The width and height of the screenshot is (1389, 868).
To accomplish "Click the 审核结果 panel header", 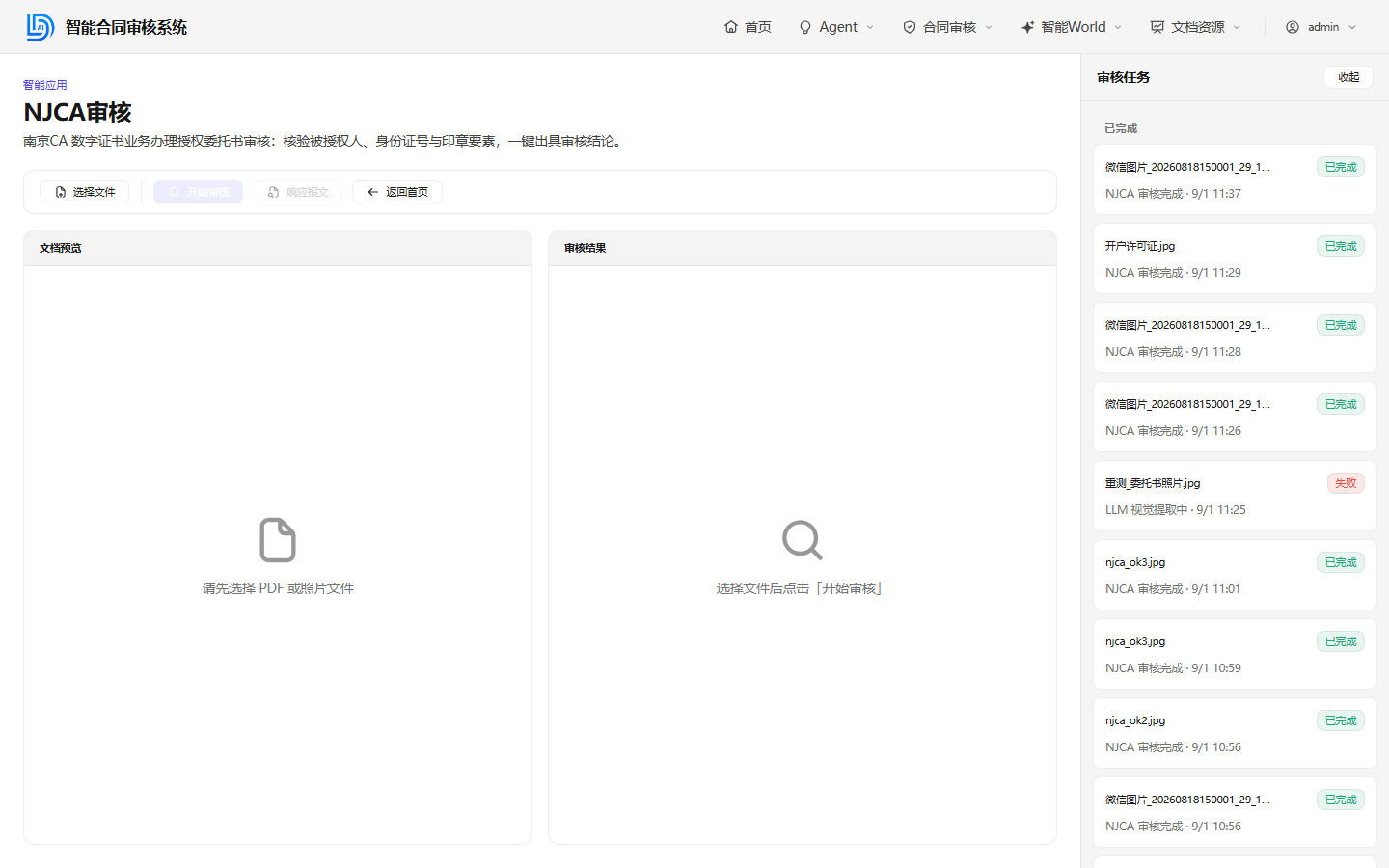I will (x=803, y=248).
